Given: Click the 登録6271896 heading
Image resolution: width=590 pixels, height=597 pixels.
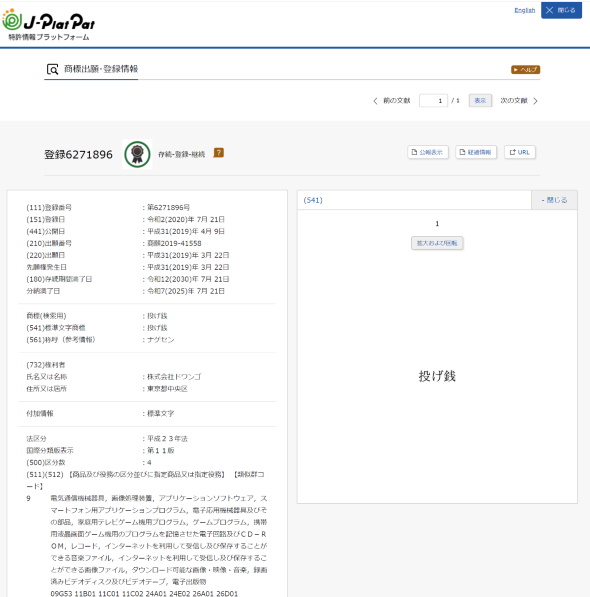Looking at the screenshot, I should pyautogui.click(x=78, y=155).
